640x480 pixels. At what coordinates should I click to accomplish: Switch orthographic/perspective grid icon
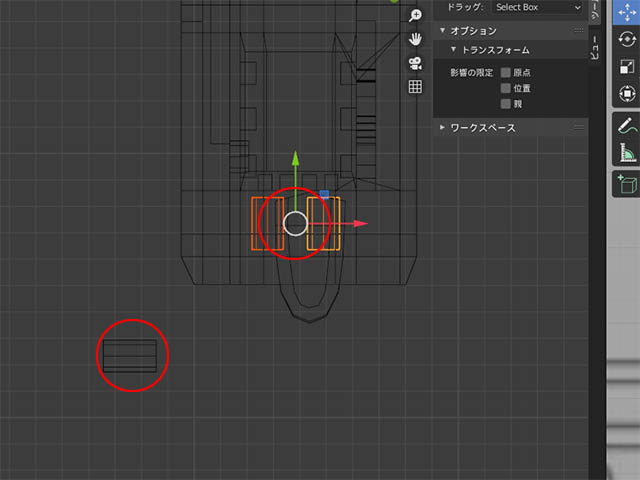click(x=415, y=87)
